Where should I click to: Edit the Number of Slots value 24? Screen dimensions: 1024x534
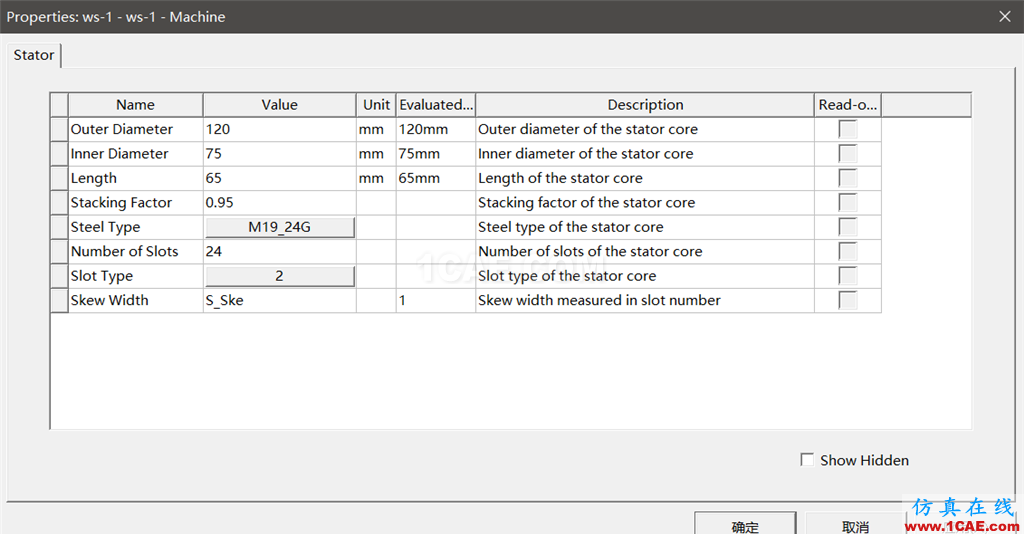(280, 251)
